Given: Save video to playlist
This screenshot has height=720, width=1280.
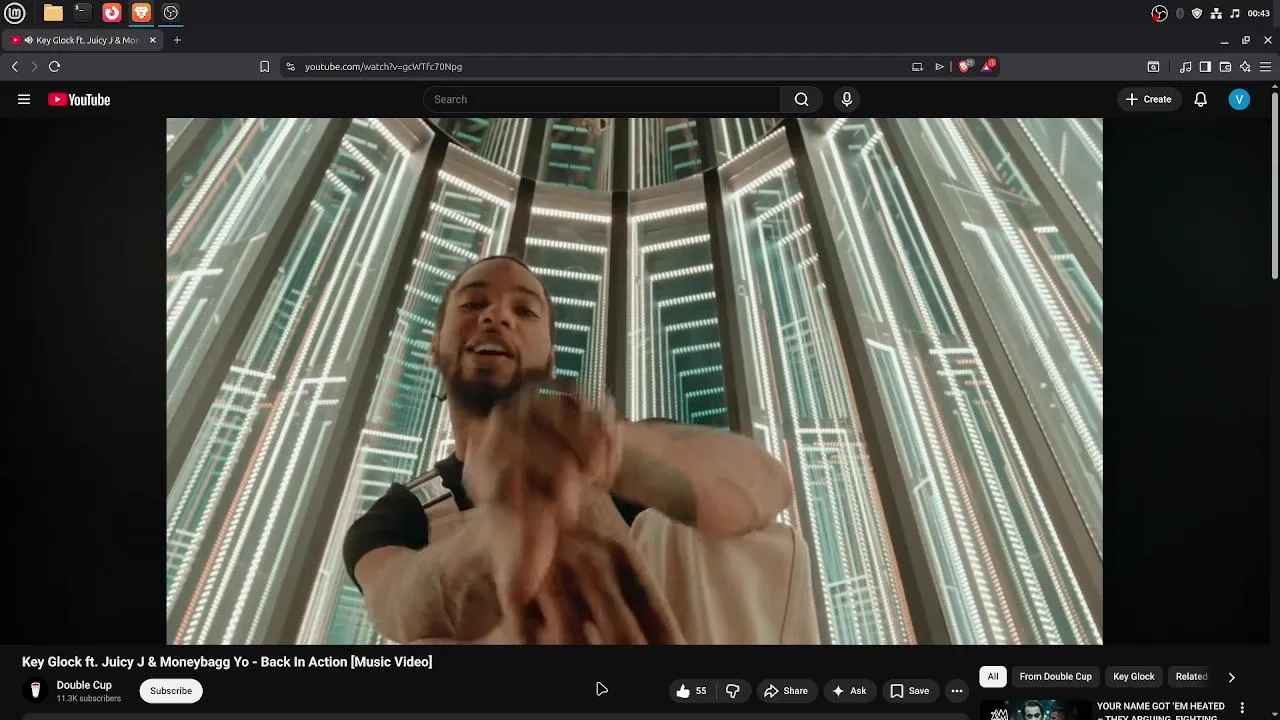Looking at the screenshot, I should pos(910,690).
